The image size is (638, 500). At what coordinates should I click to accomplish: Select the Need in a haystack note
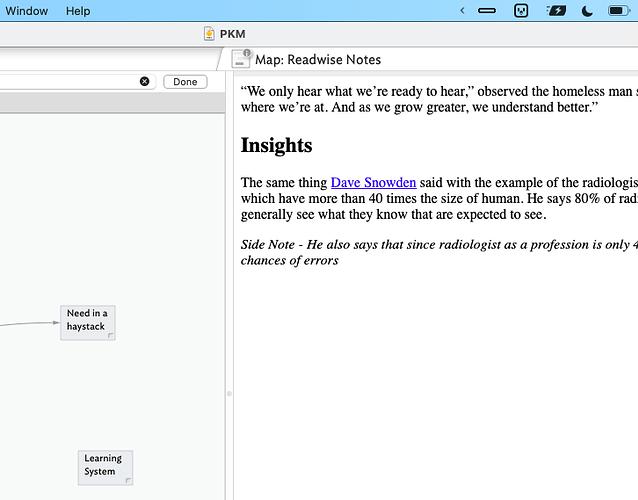click(x=88, y=323)
